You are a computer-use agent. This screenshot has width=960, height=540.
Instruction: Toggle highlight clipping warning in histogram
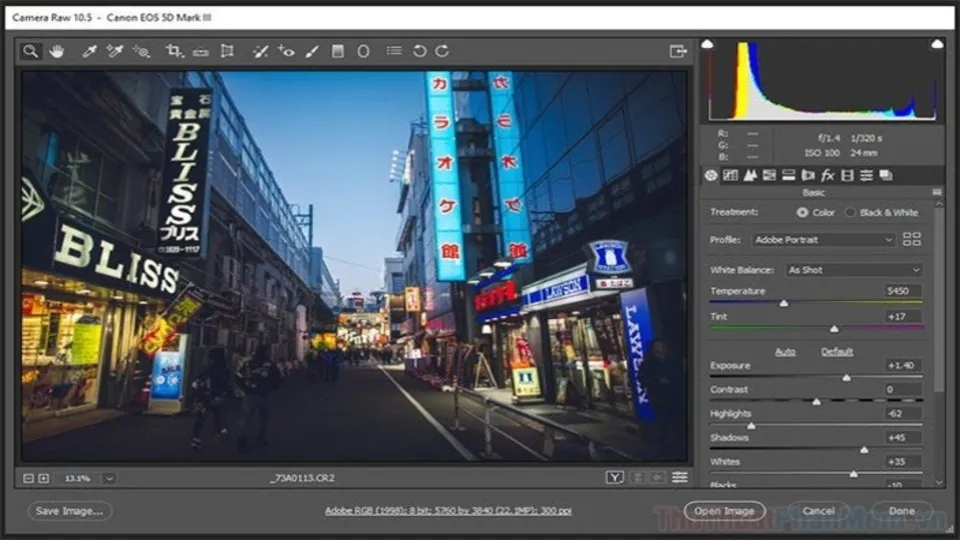pos(937,44)
